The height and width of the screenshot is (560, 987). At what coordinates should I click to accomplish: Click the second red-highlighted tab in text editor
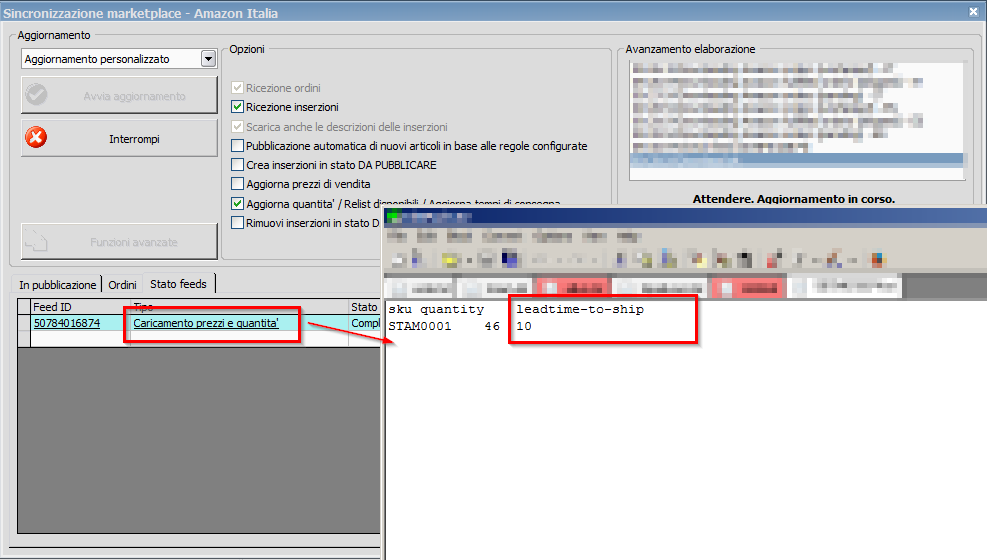[x=748, y=288]
